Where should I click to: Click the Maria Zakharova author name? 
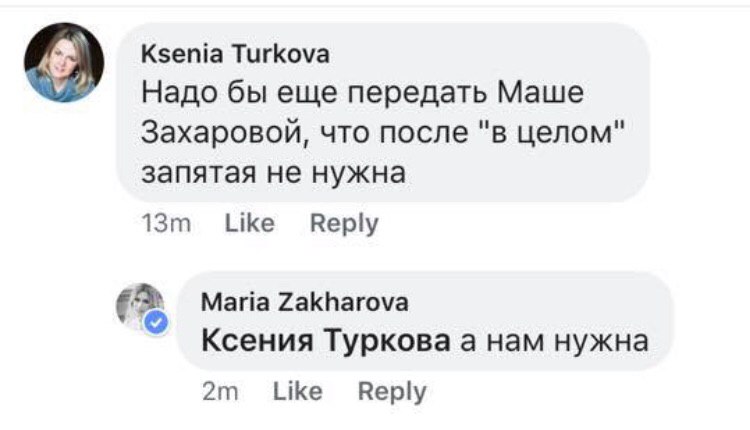click(304, 302)
